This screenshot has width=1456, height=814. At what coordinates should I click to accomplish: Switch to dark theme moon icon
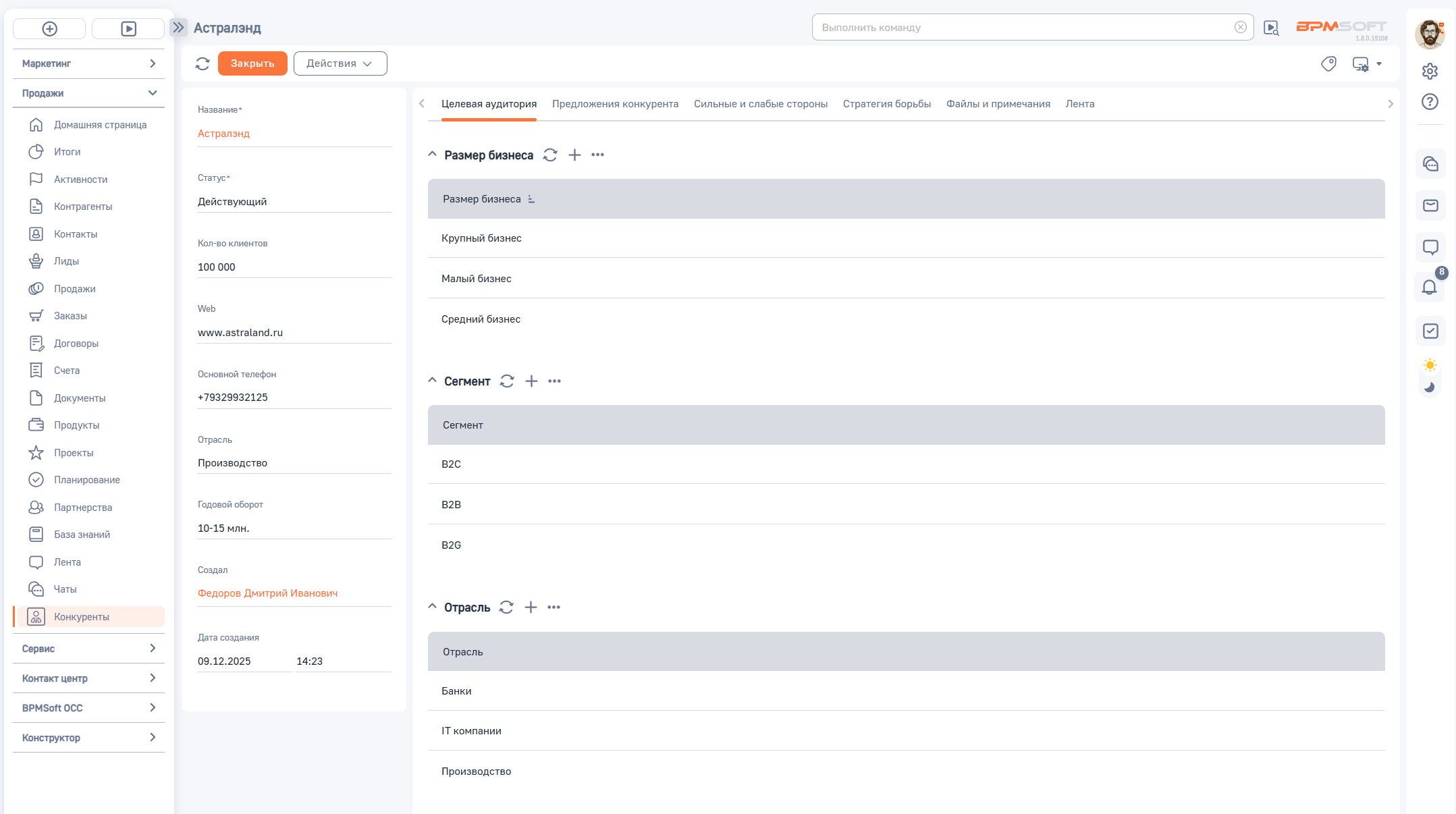tap(1430, 387)
